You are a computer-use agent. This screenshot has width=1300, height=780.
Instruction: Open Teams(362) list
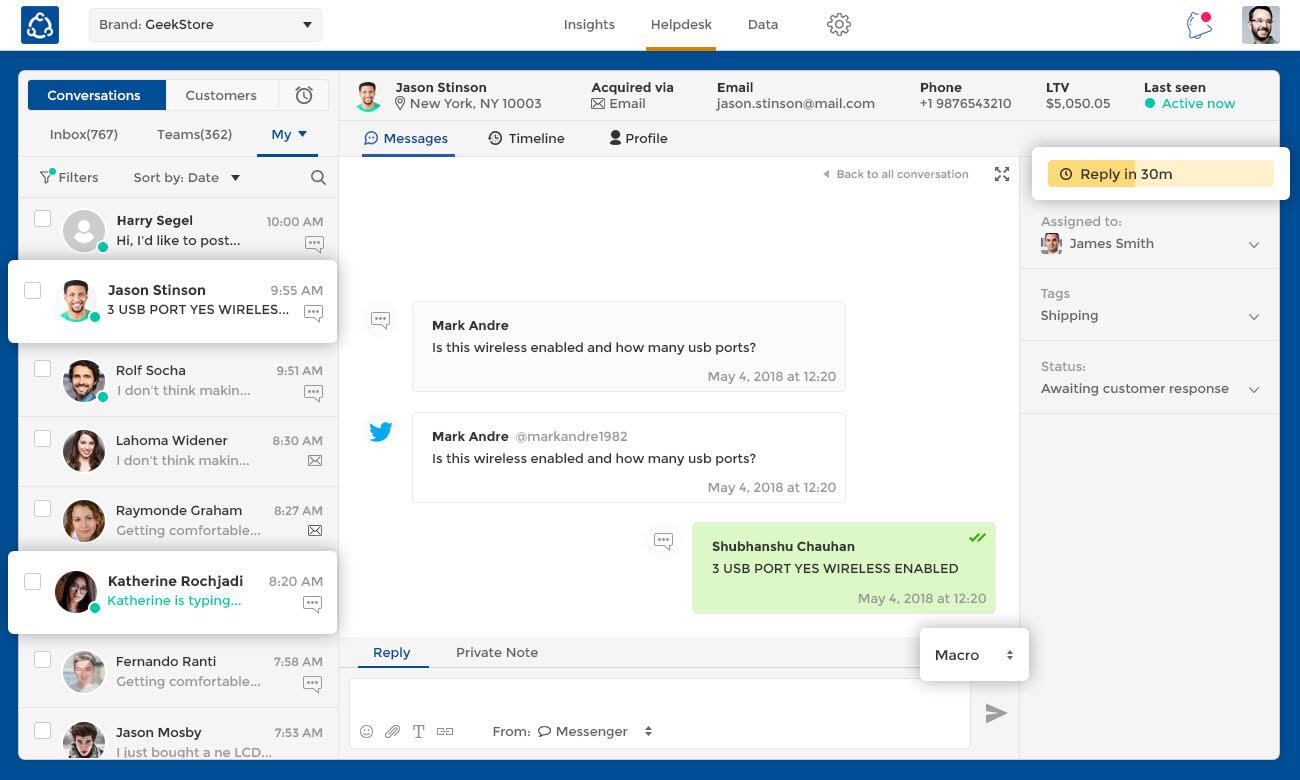click(194, 134)
